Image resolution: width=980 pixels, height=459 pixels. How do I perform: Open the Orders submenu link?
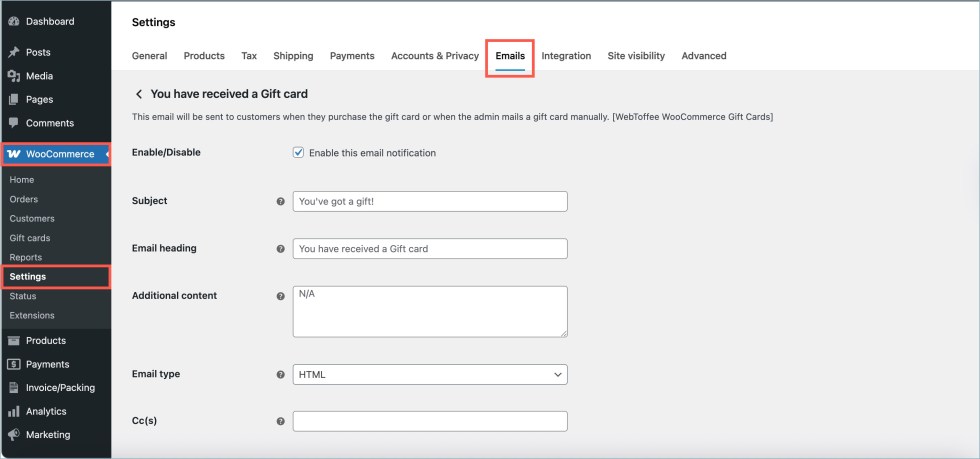tap(24, 199)
